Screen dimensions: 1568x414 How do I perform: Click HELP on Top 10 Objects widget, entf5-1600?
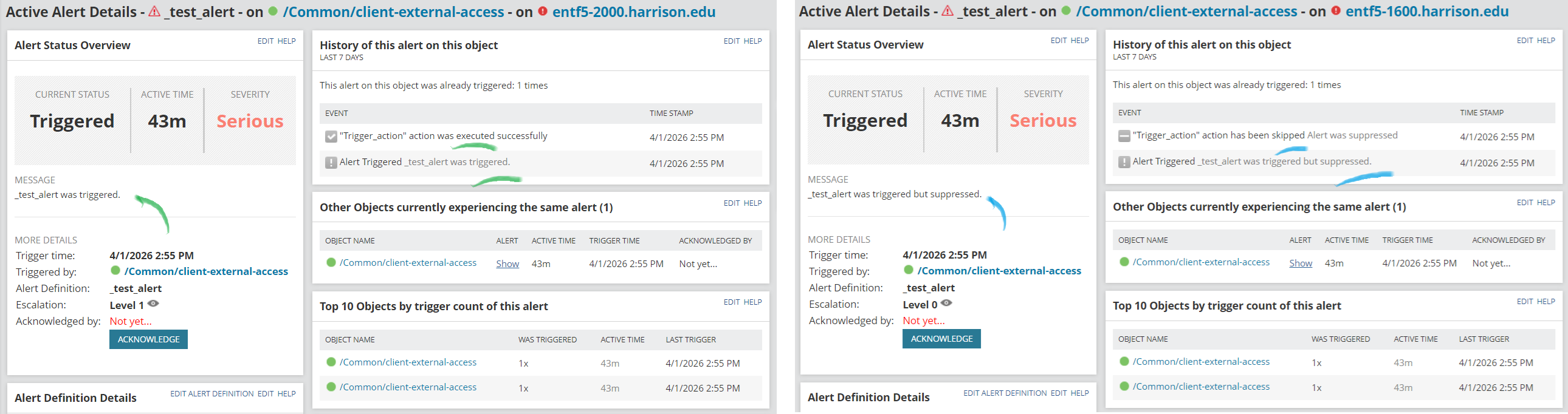(x=1546, y=302)
